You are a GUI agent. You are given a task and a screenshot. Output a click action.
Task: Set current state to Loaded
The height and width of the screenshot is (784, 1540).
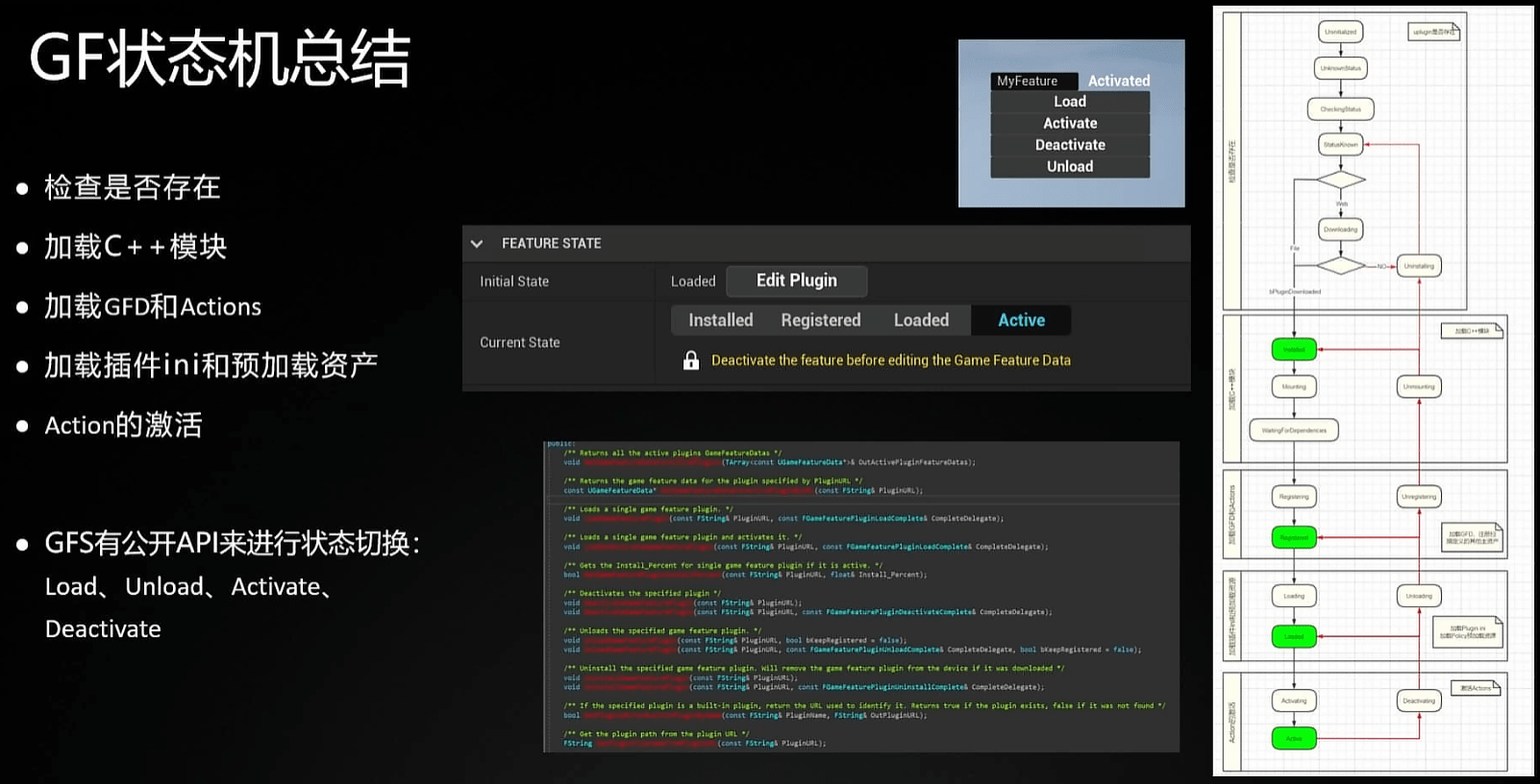pos(920,320)
